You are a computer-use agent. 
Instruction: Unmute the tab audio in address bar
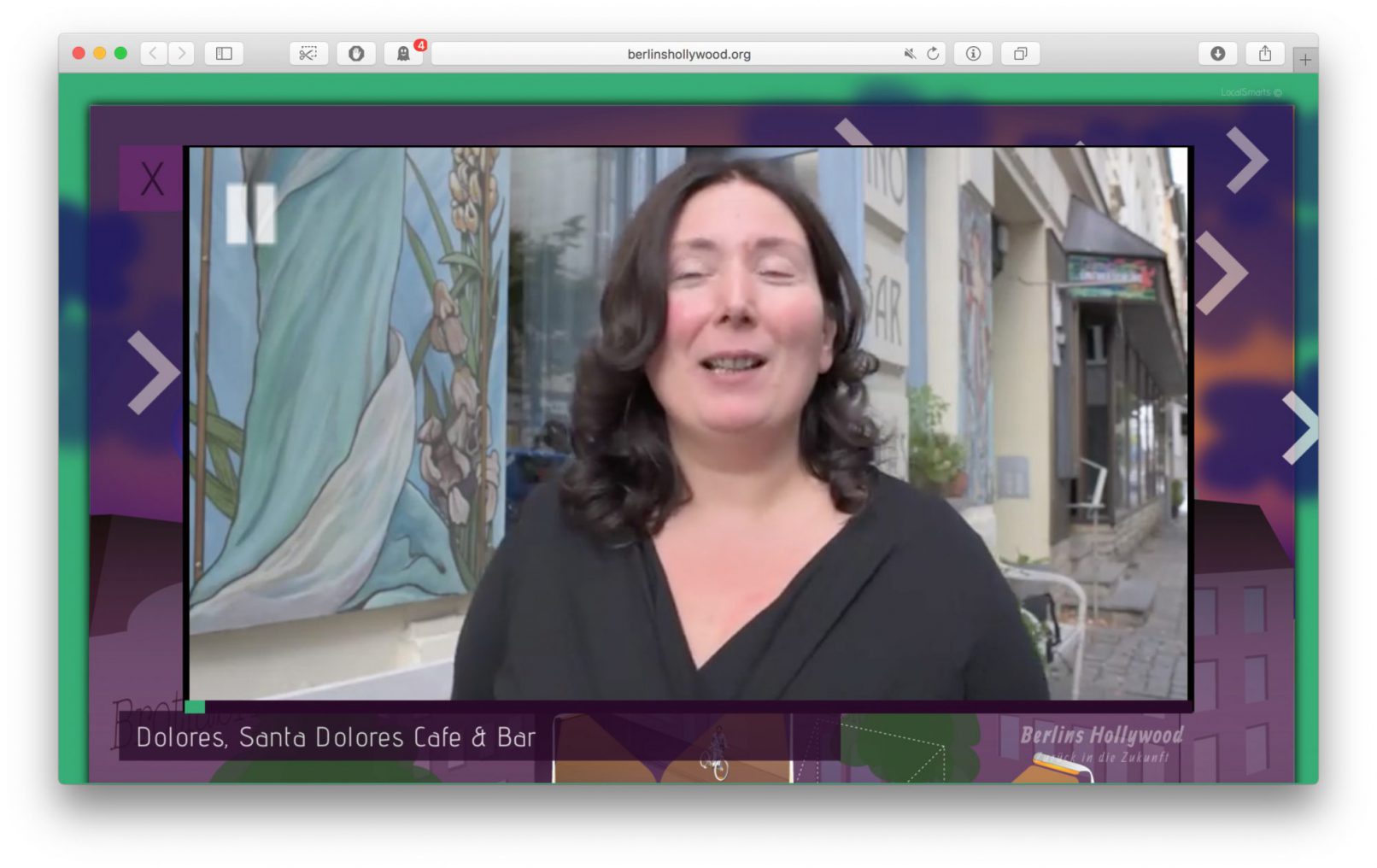910,54
